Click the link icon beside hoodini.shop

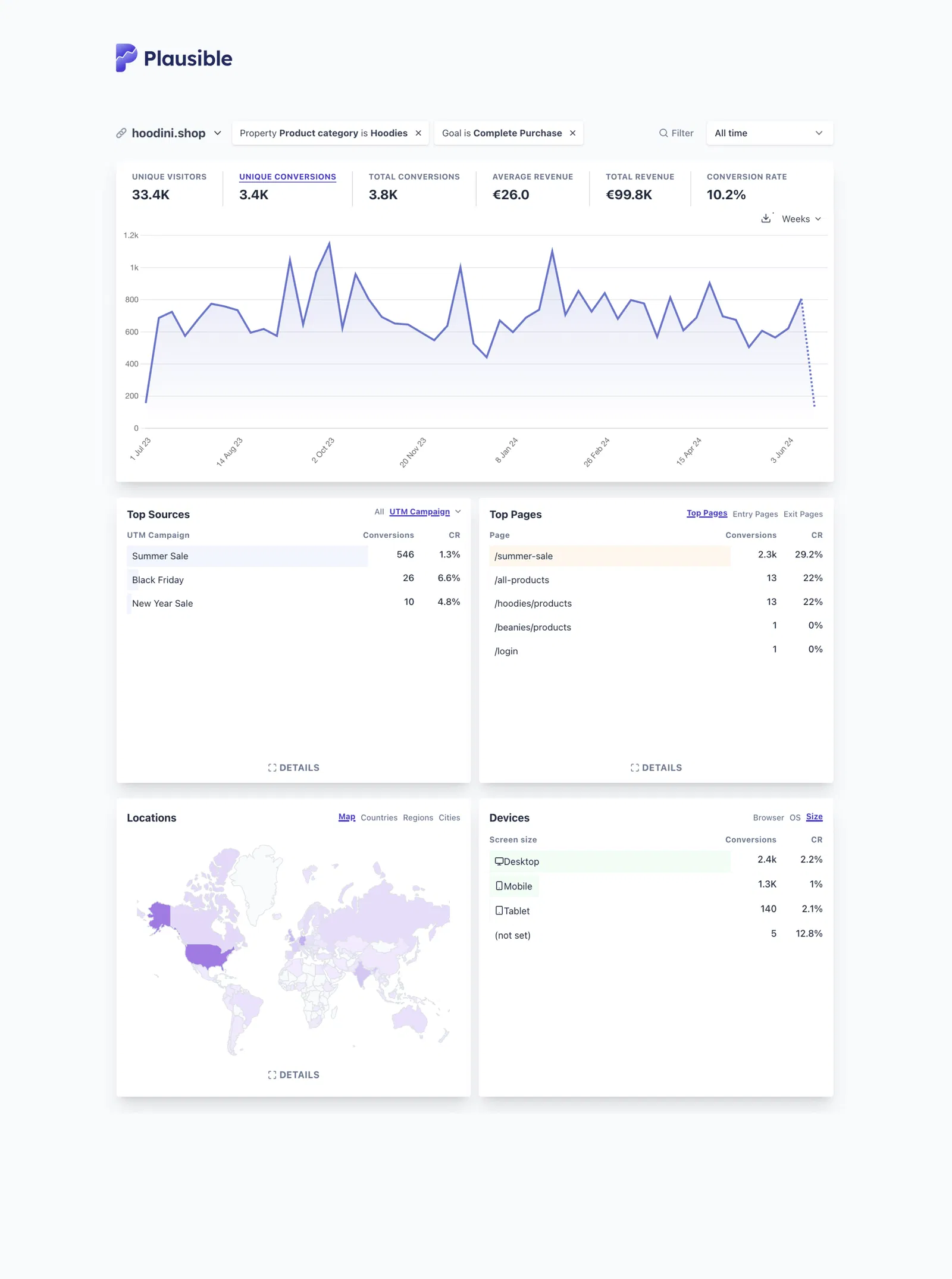[x=122, y=133]
